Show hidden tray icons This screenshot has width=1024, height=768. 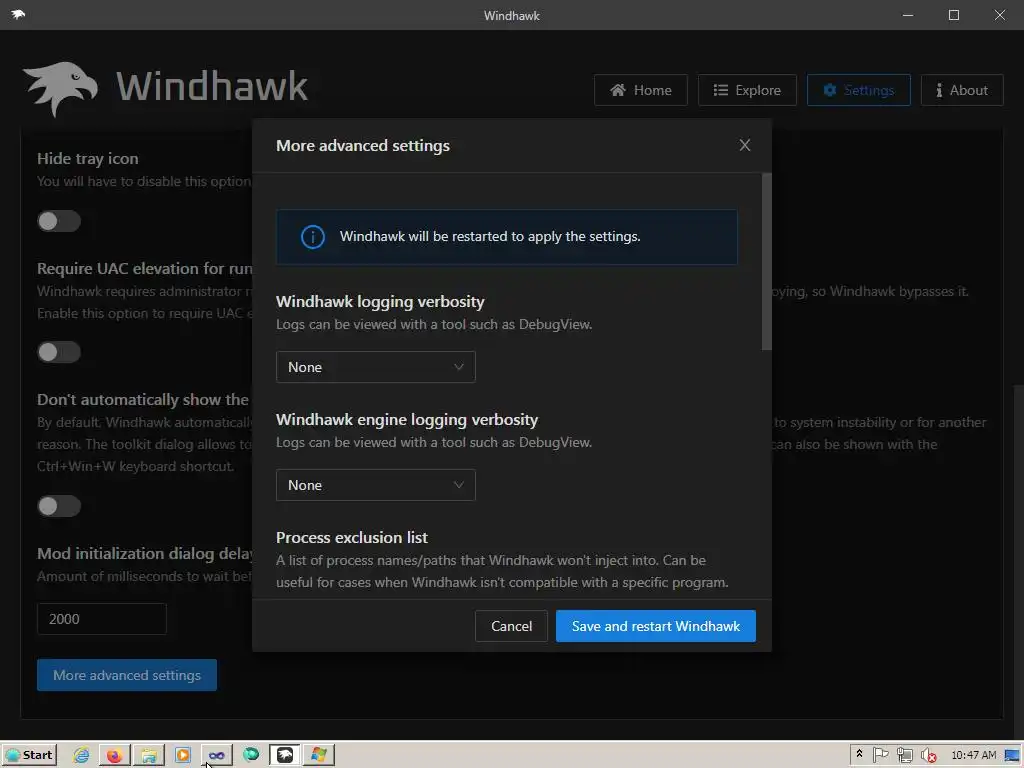pyautogui.click(x=859, y=754)
